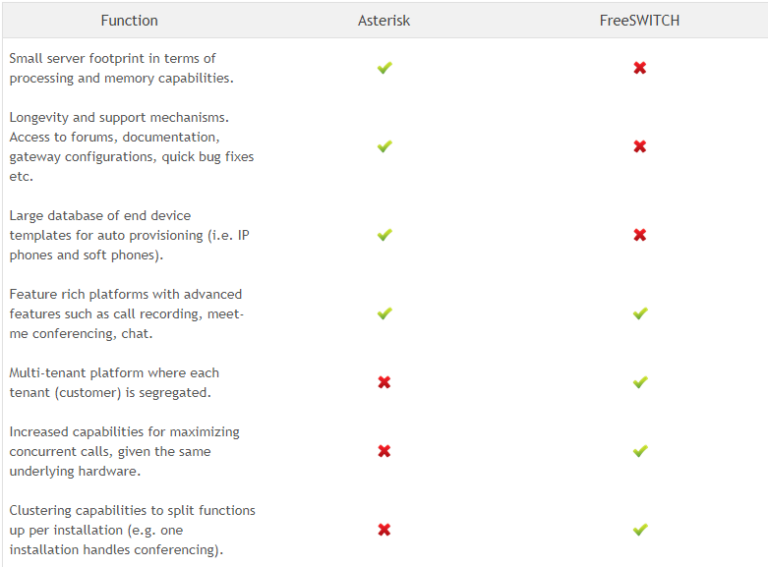Click the multi-tenant platform description text
Screen dimensions: 768x567
point(113,382)
